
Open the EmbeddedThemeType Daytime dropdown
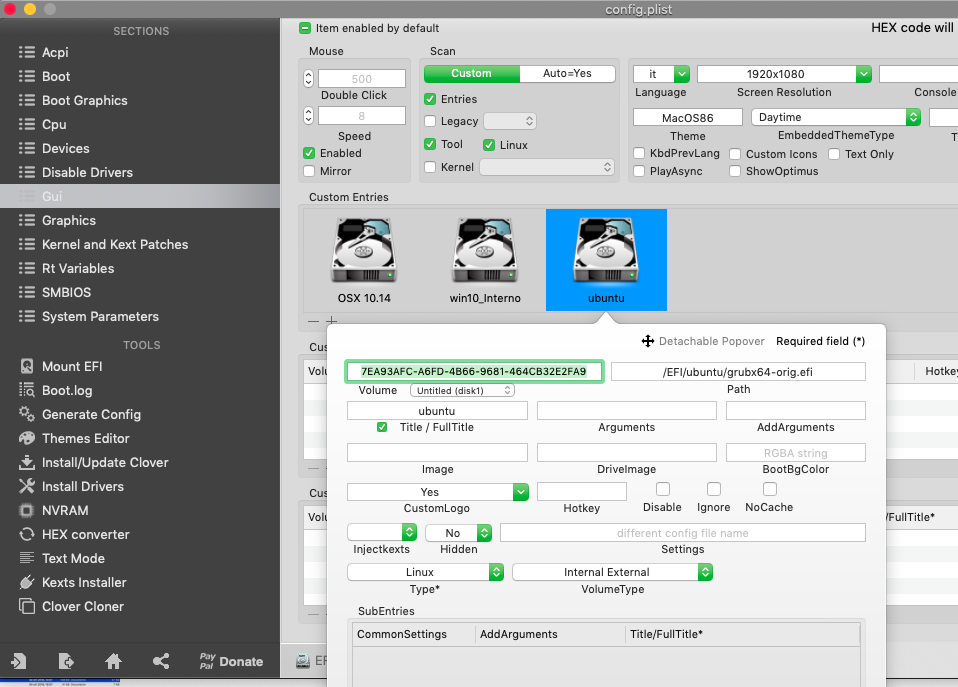point(836,117)
